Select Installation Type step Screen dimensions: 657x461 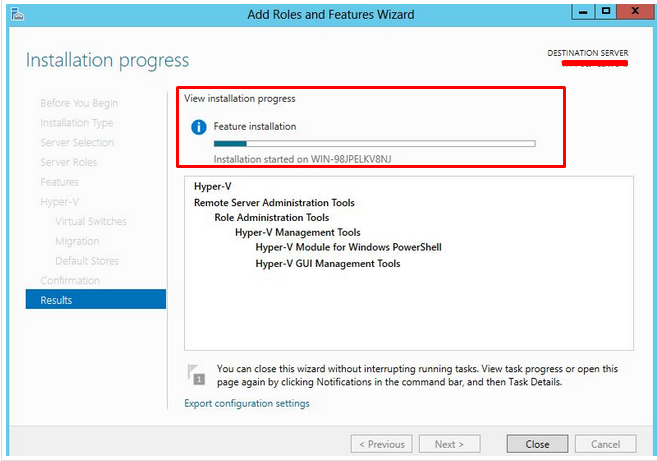[x=77, y=123]
